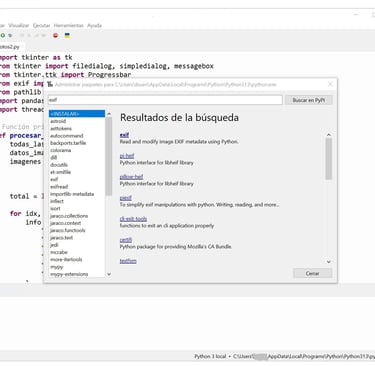Click package list scrollbar up arrow
This screenshot has width=375, height=366.
pyautogui.click(x=109, y=114)
